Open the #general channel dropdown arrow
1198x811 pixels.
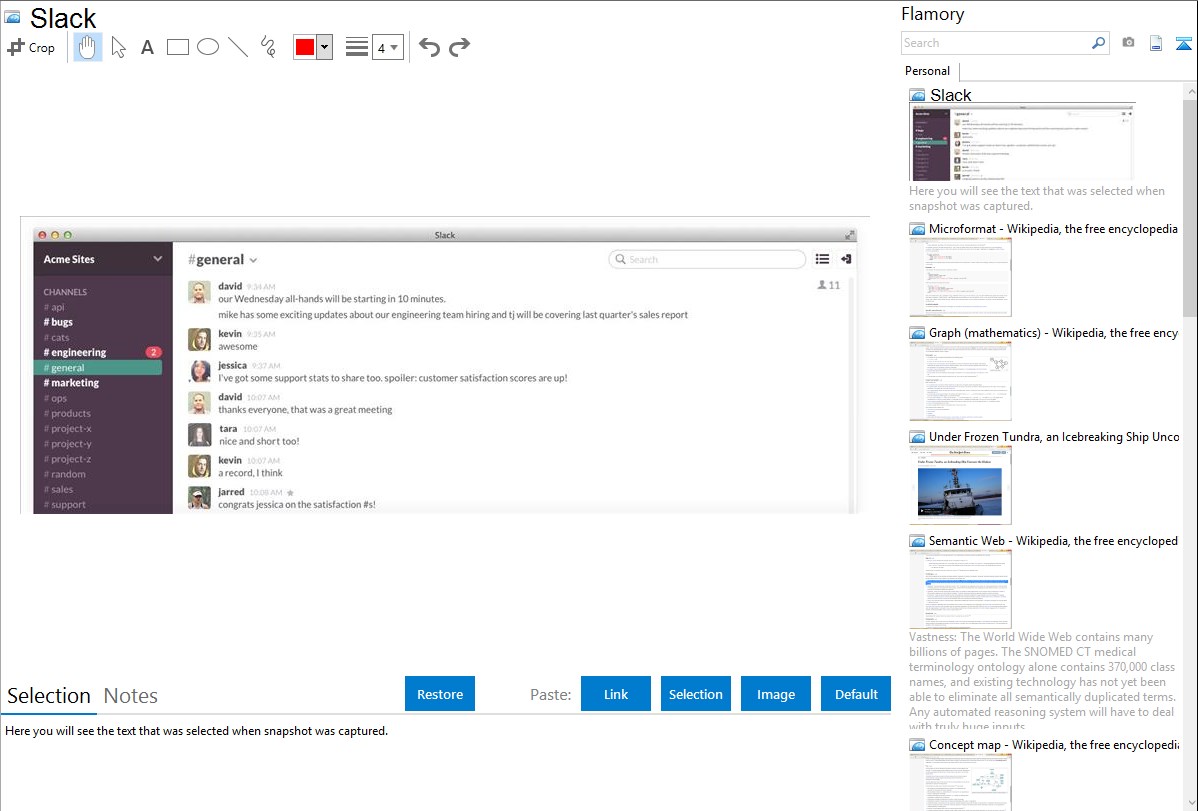(x=253, y=261)
